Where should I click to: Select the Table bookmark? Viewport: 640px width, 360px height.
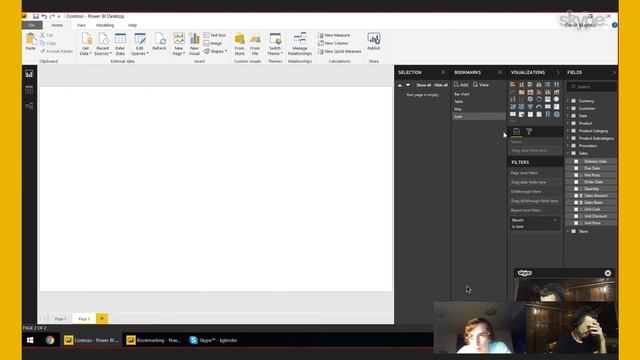point(479,102)
